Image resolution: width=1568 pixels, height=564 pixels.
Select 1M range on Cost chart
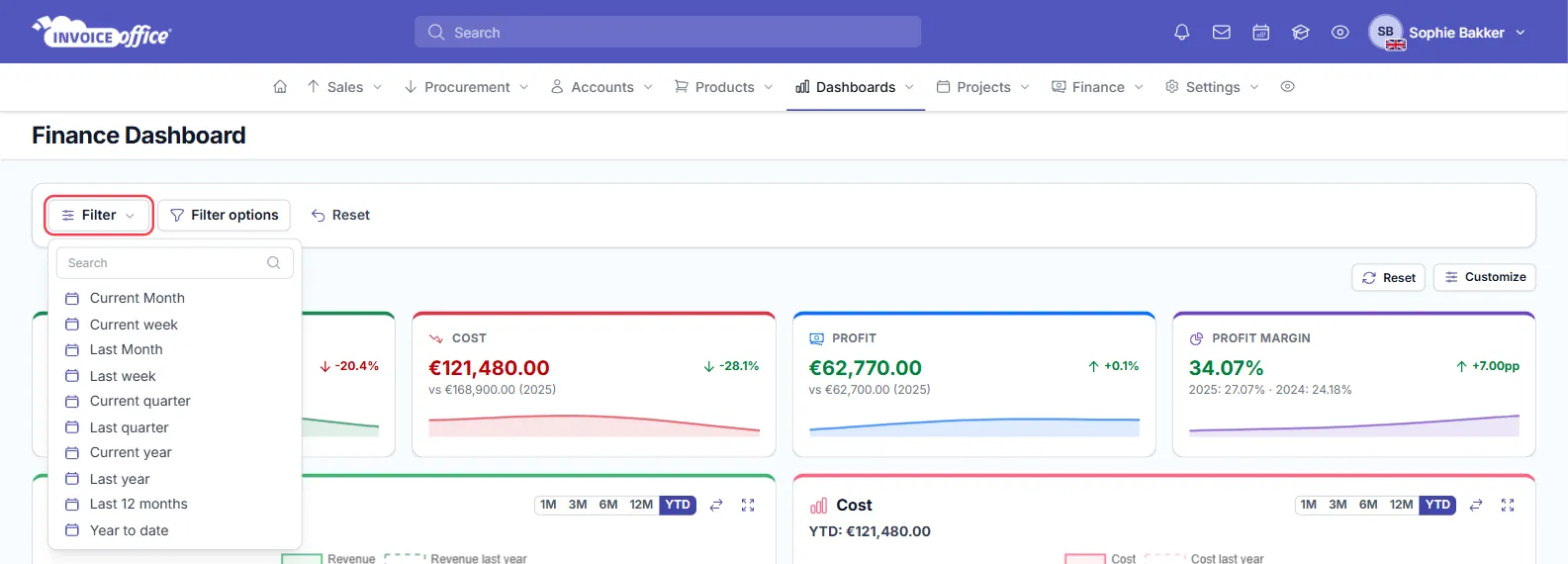pyautogui.click(x=1309, y=505)
